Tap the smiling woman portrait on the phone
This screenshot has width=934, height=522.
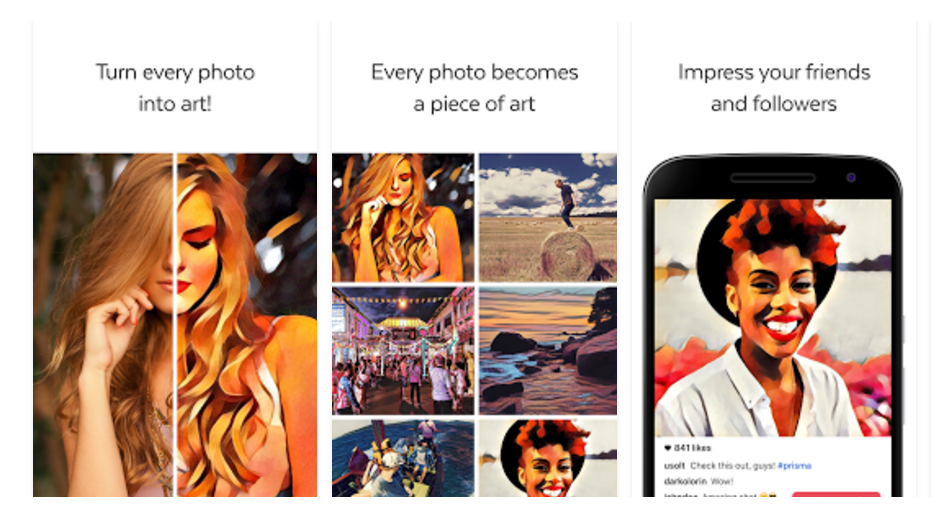tap(773, 318)
